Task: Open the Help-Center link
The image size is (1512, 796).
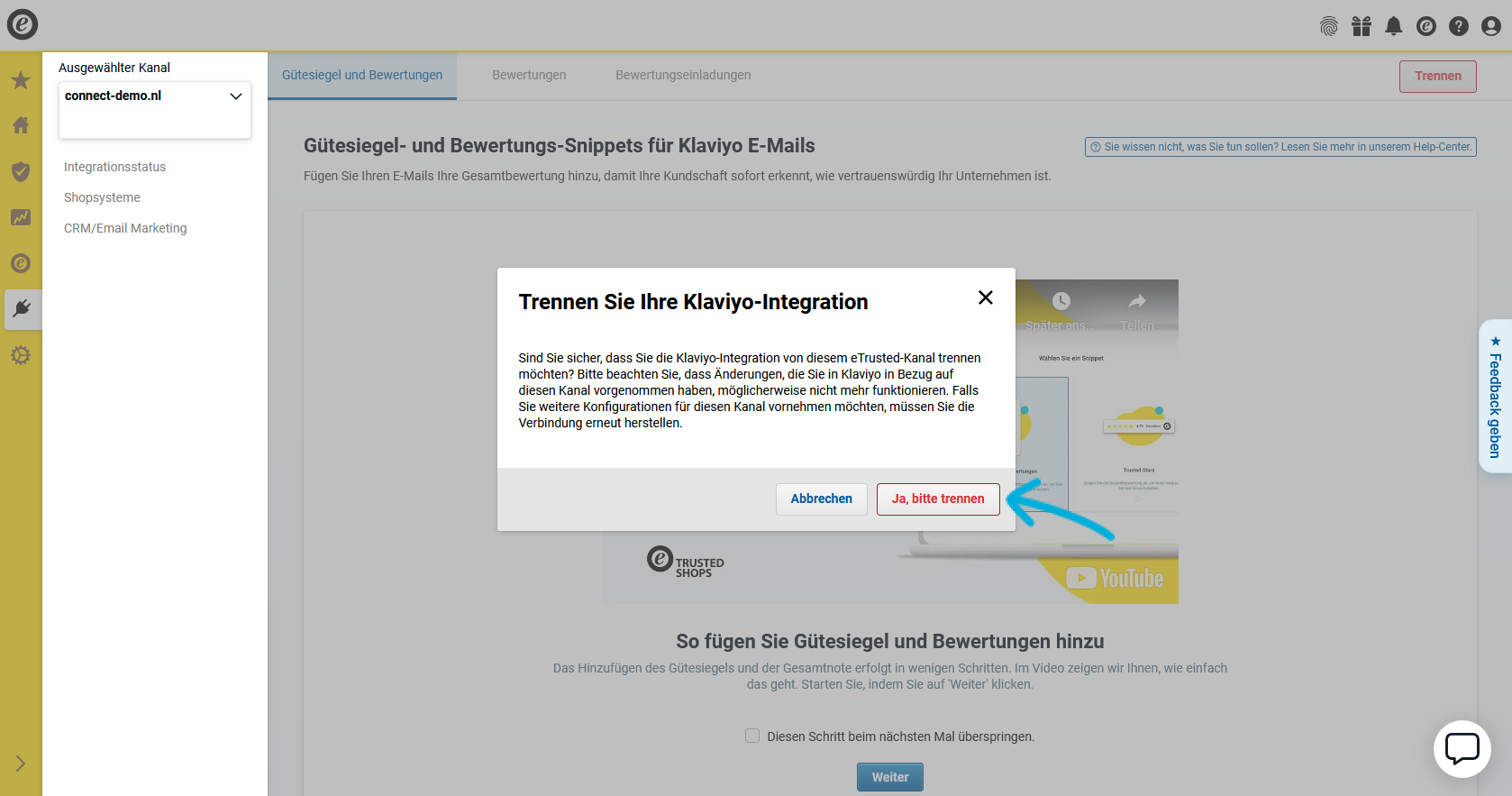Action: [1280, 147]
